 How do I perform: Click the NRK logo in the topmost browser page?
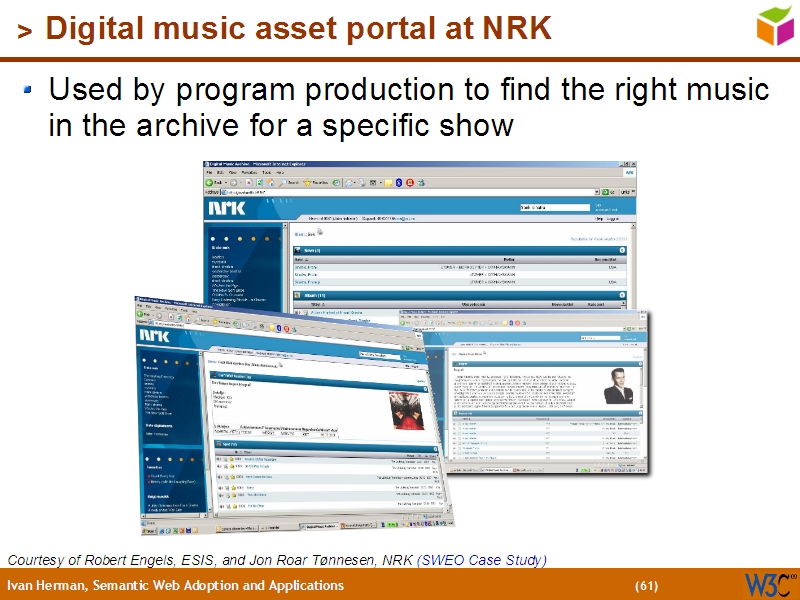coord(225,209)
